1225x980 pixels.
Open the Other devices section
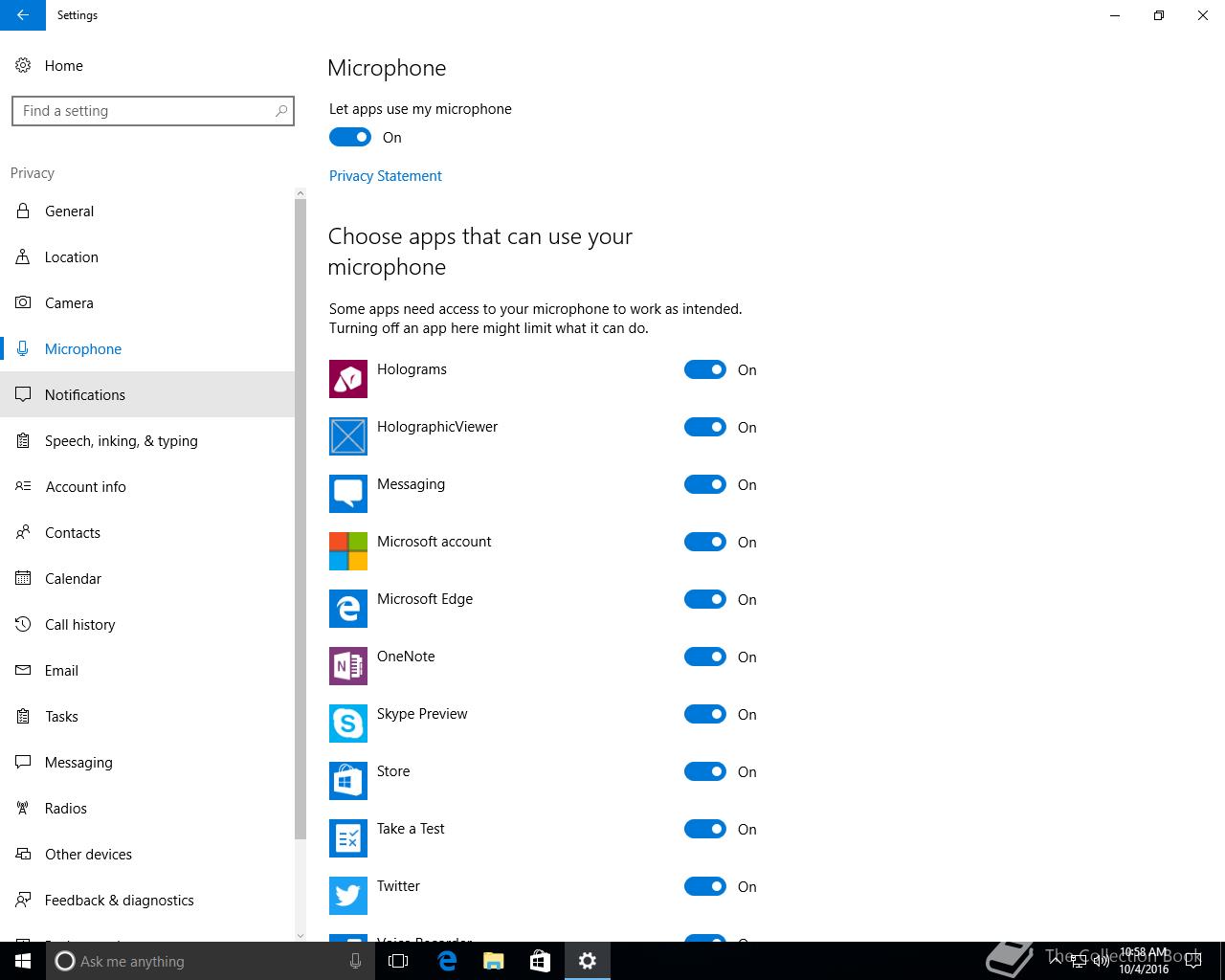147,854
